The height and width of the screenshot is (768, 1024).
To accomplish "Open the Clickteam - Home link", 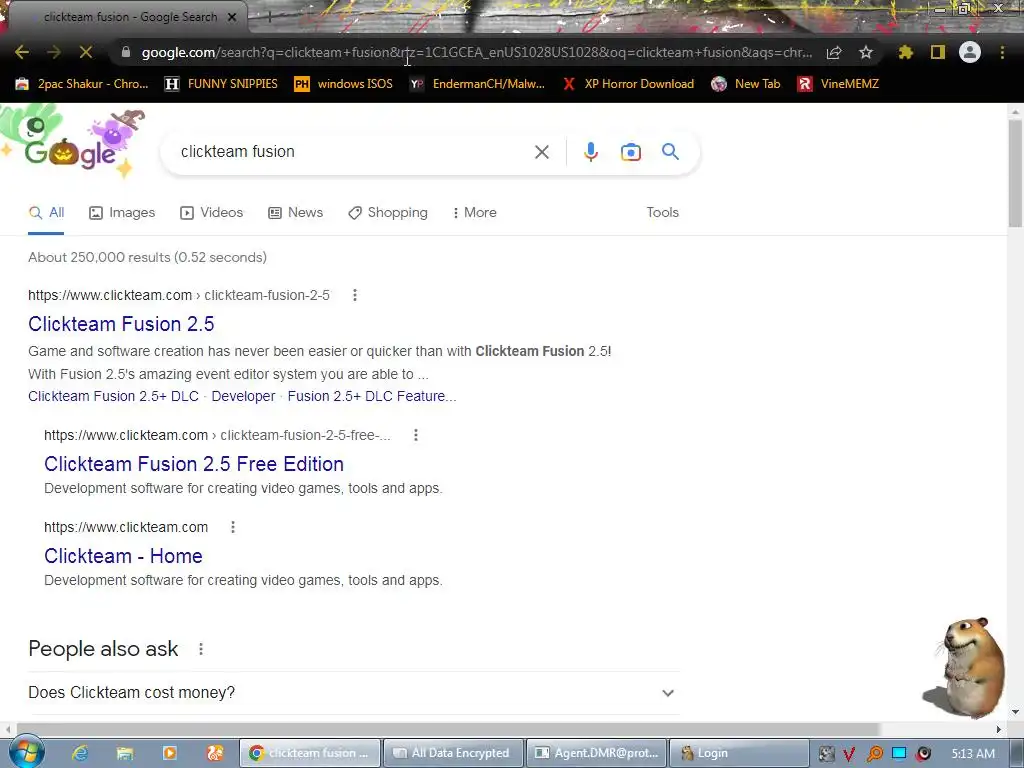I will point(123,556).
